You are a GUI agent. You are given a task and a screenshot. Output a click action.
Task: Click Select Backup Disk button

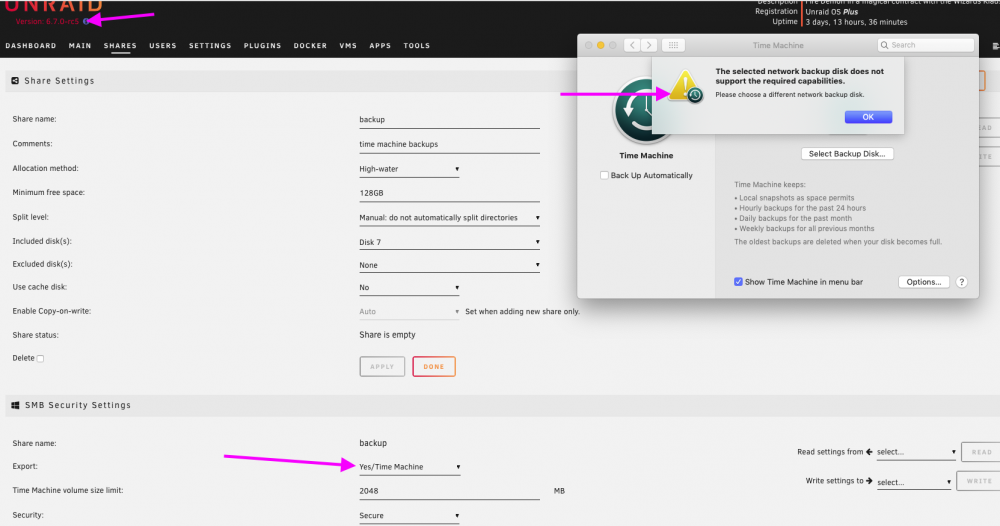coord(847,154)
